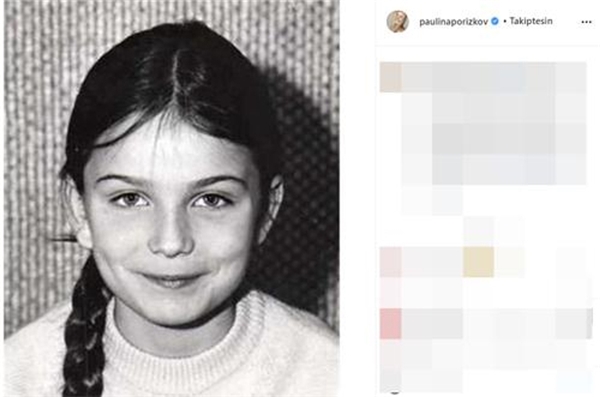Toggle following via the Takiptesin label
600x397 pixels.
tap(531, 21)
